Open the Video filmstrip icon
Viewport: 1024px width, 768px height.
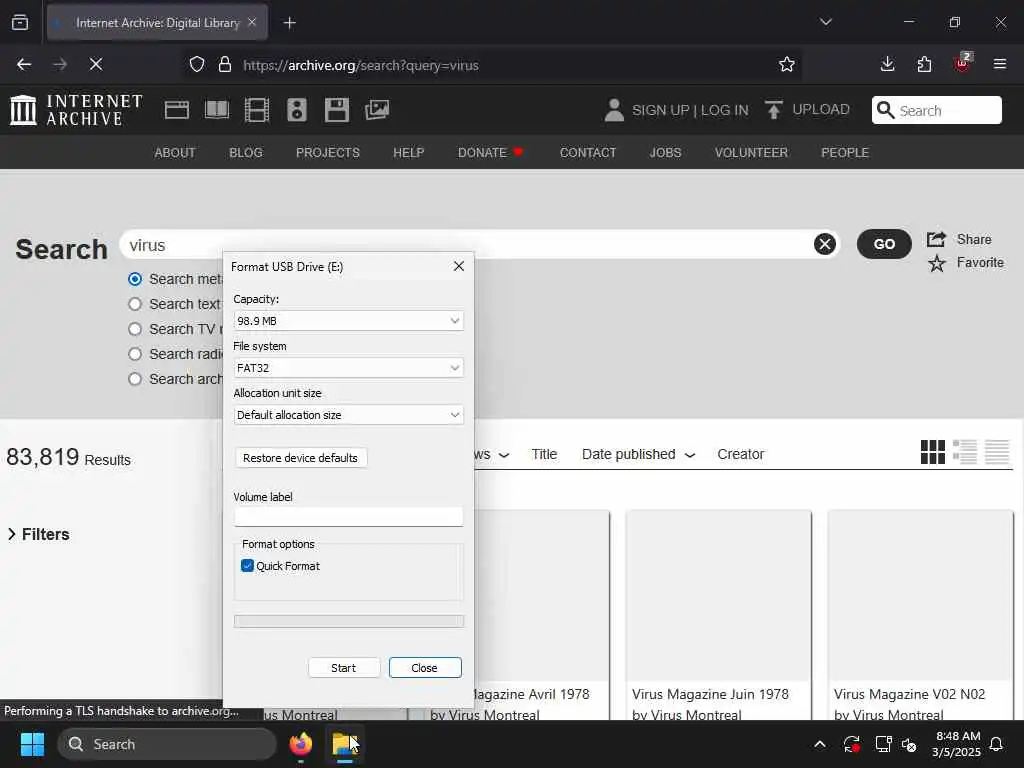[257, 110]
